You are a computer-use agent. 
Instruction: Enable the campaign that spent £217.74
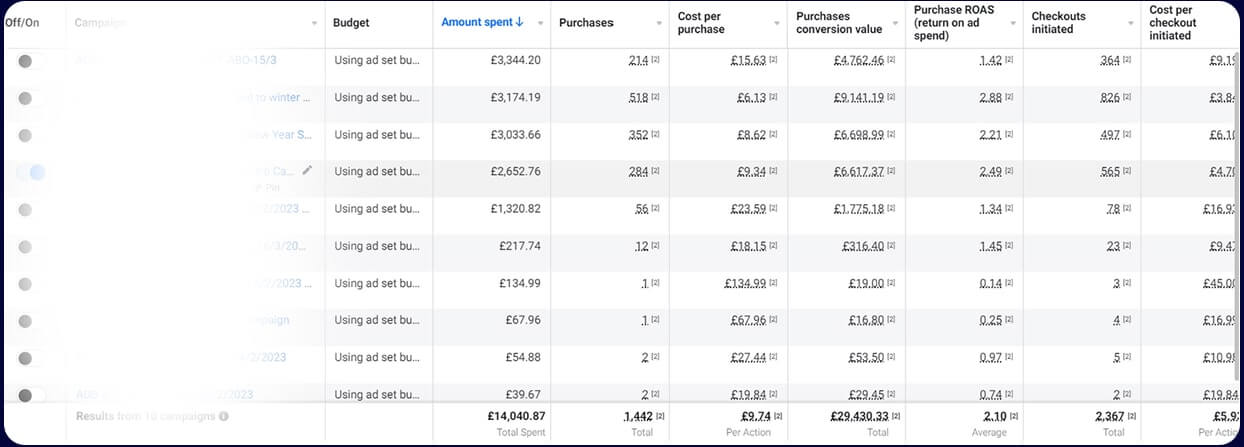pyautogui.click(x=26, y=246)
